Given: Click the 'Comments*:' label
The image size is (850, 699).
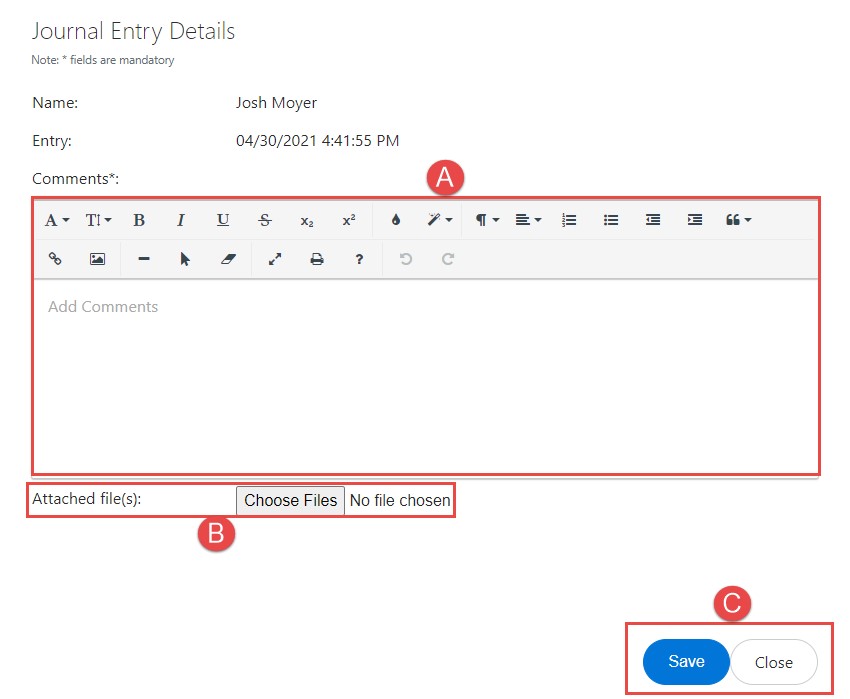Looking at the screenshot, I should pos(75,179).
